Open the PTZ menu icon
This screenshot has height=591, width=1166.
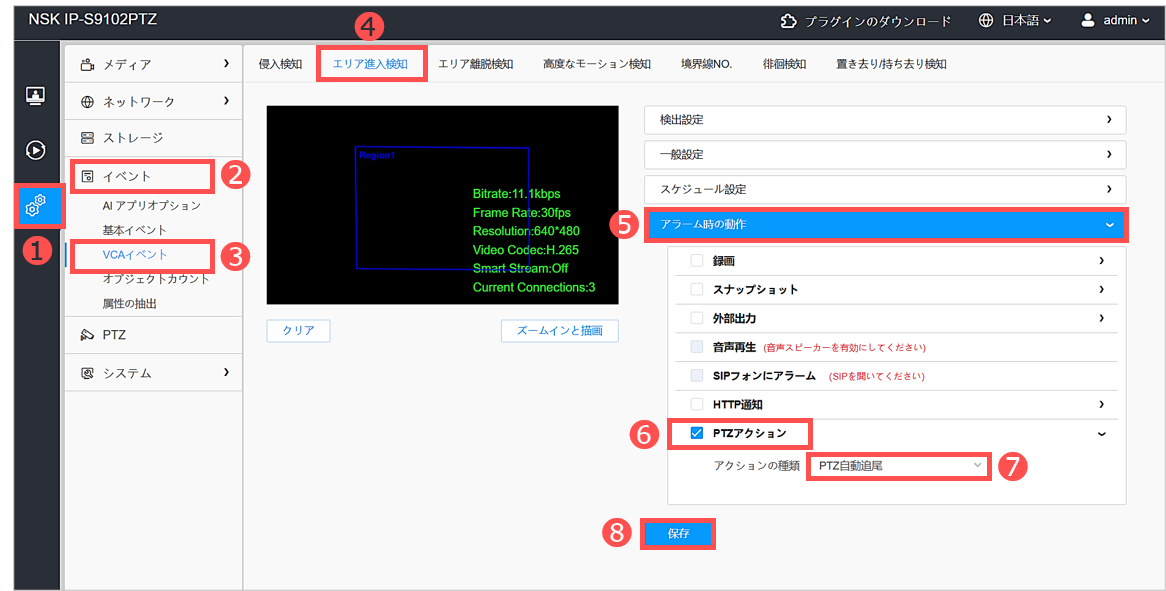87,335
